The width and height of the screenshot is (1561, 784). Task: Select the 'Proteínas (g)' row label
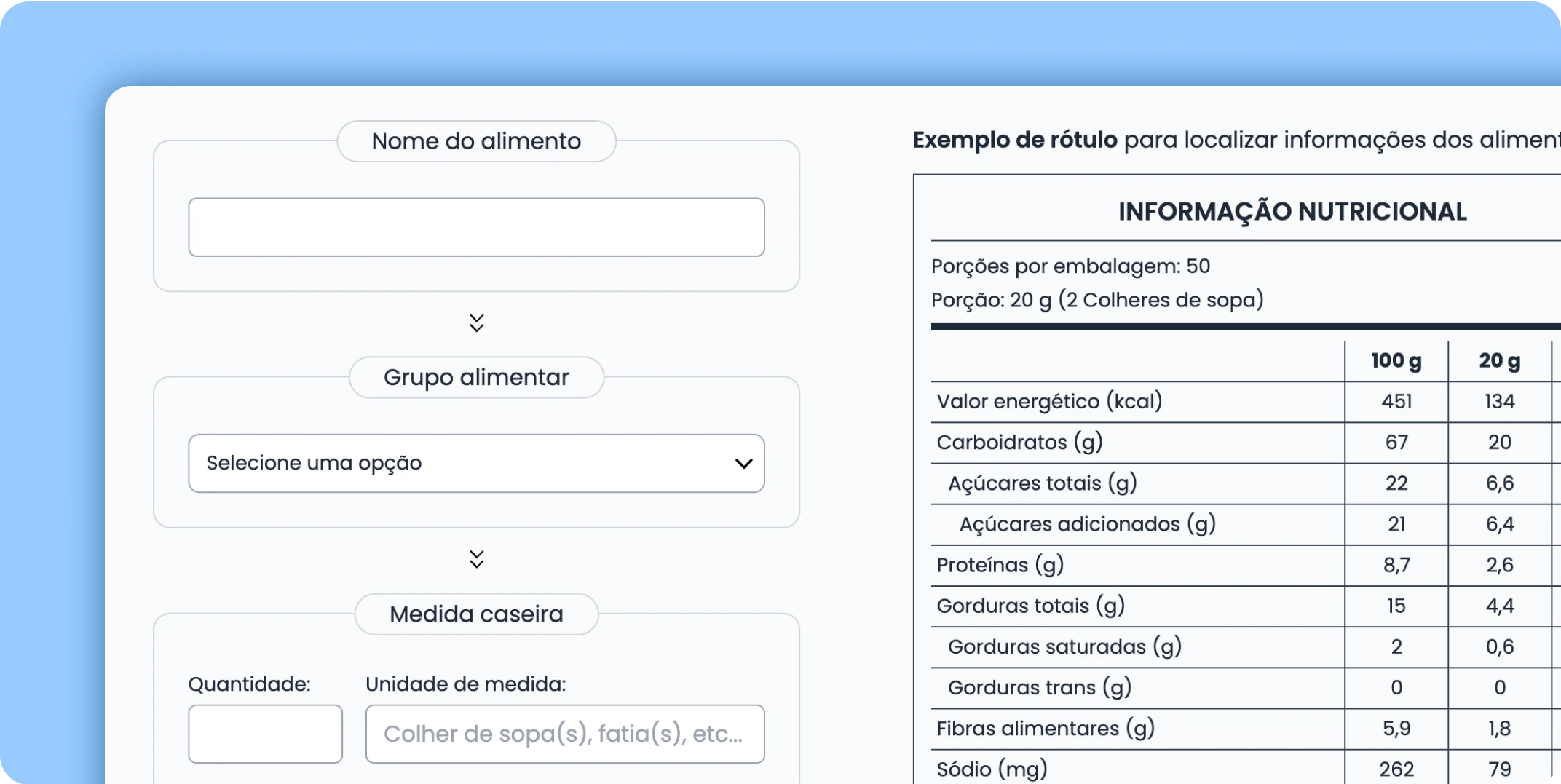1000,565
